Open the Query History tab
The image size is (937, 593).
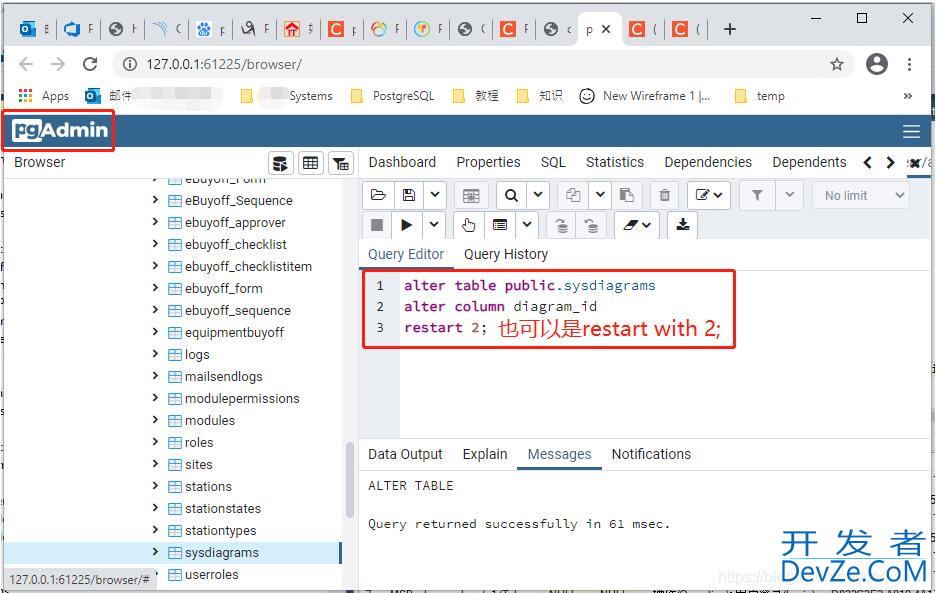coord(506,254)
